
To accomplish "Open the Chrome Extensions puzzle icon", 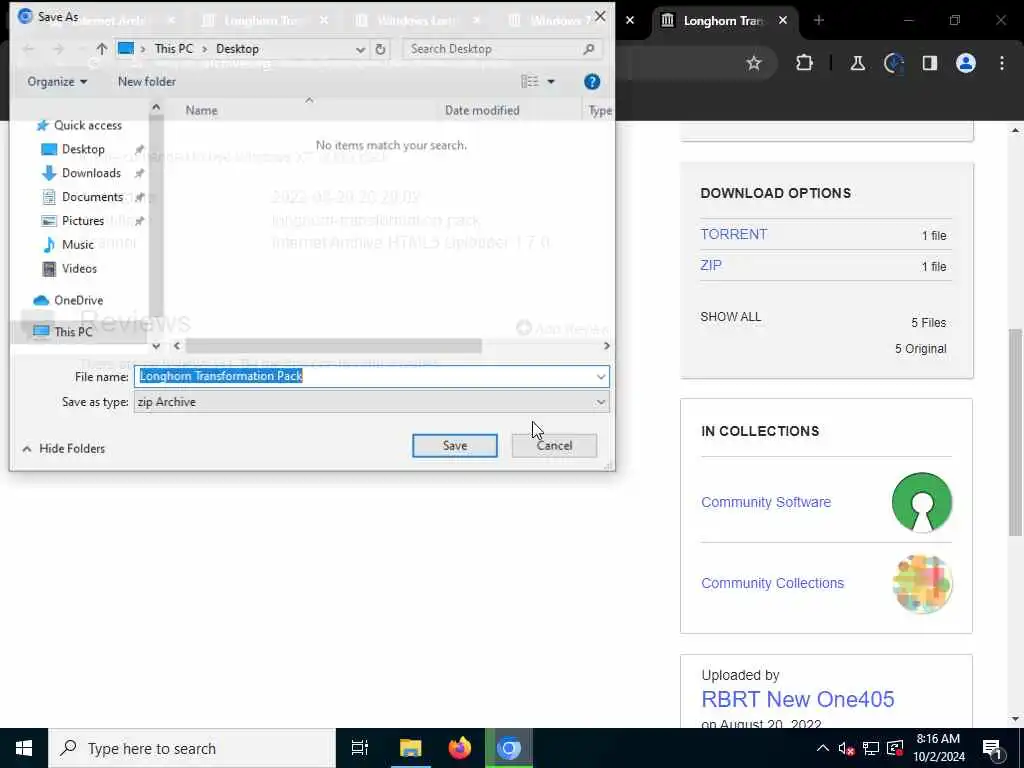I will (x=805, y=63).
